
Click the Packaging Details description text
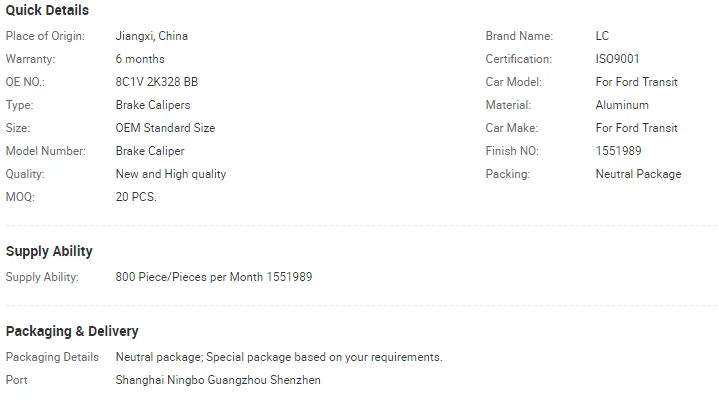pyautogui.click(x=279, y=357)
